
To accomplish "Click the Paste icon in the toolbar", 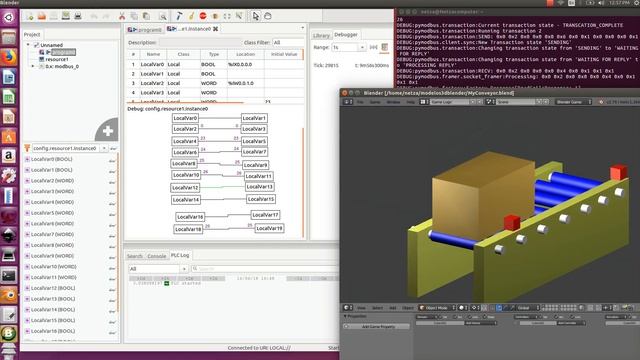I will click(146, 16).
